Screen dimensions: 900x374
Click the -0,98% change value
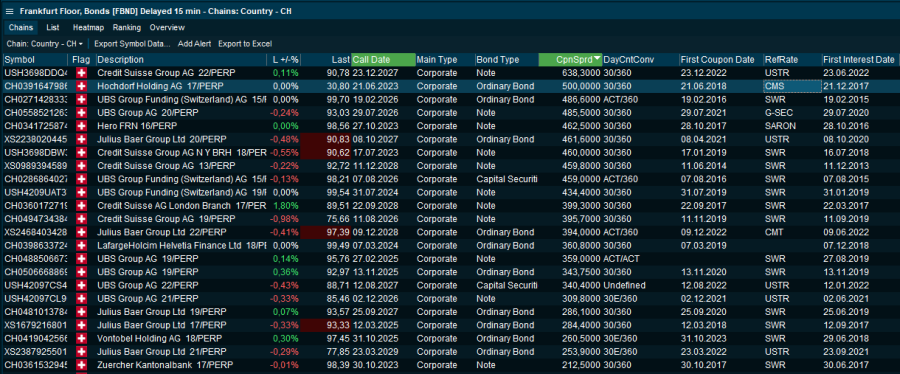coord(284,219)
